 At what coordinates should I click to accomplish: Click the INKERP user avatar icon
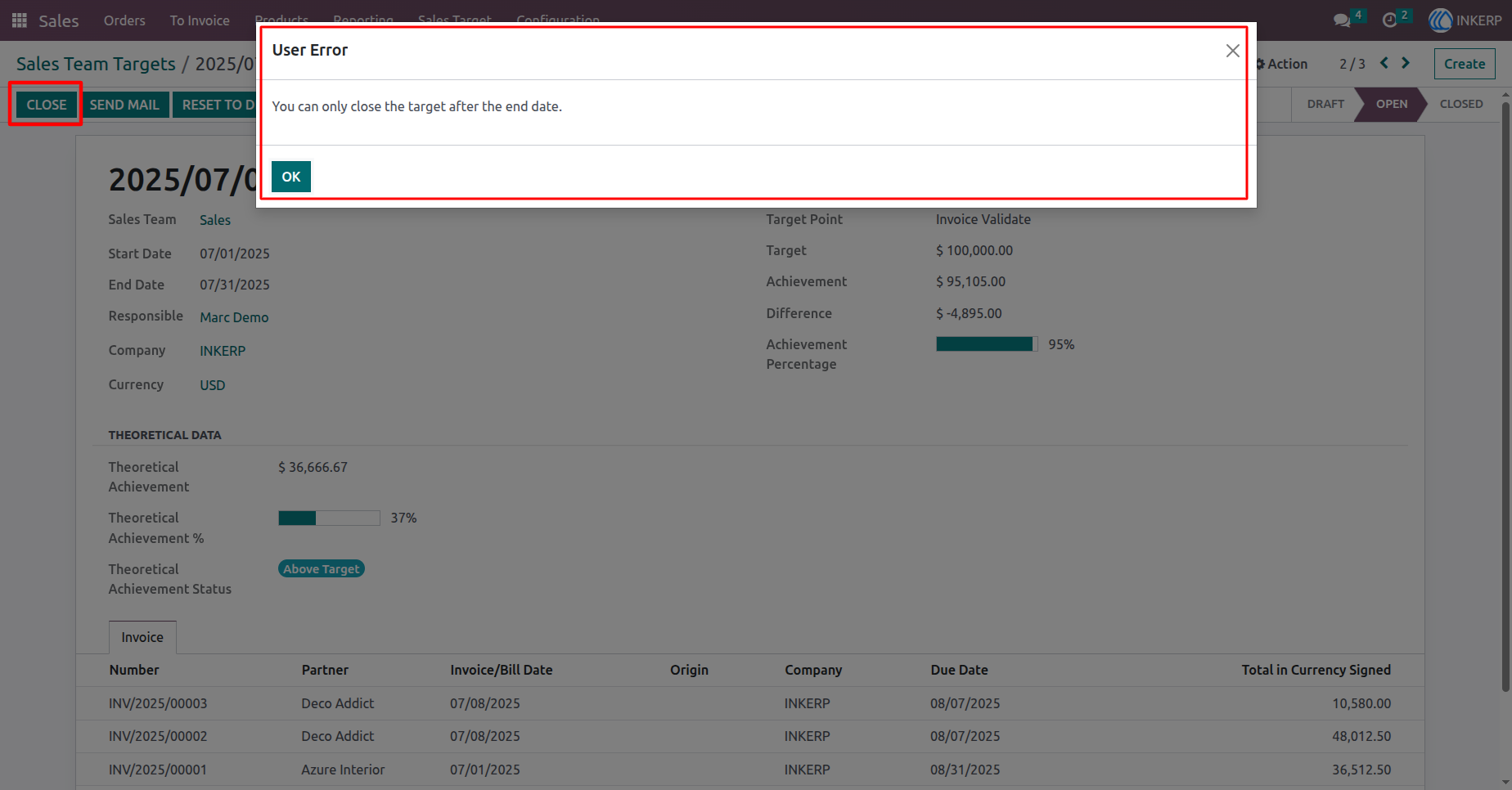click(x=1441, y=20)
